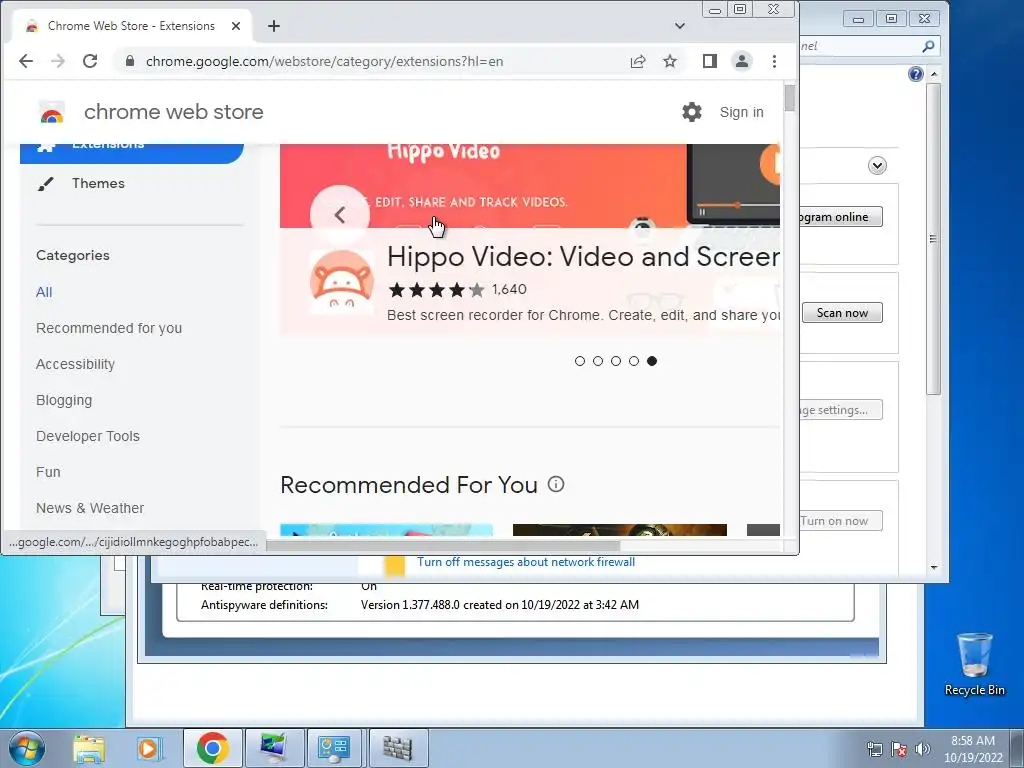Open the Themes section
This screenshot has width=1024, height=768.
[98, 184]
